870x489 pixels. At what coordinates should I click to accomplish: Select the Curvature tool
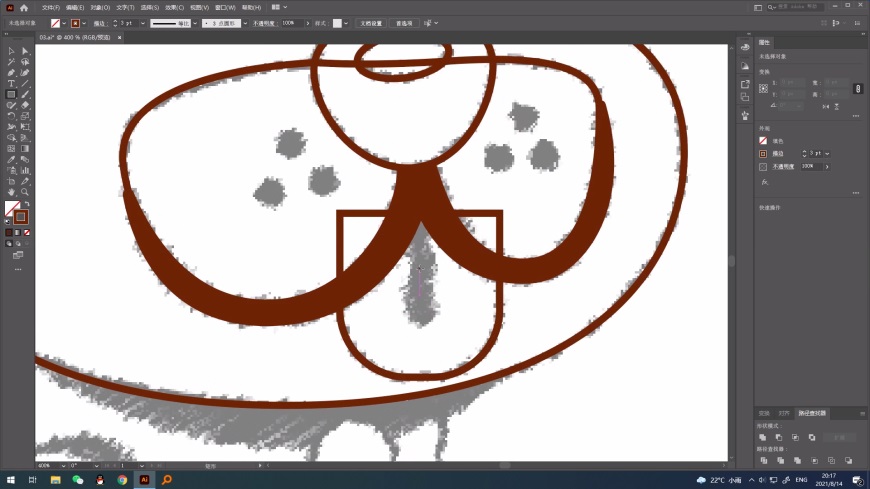click(25, 73)
